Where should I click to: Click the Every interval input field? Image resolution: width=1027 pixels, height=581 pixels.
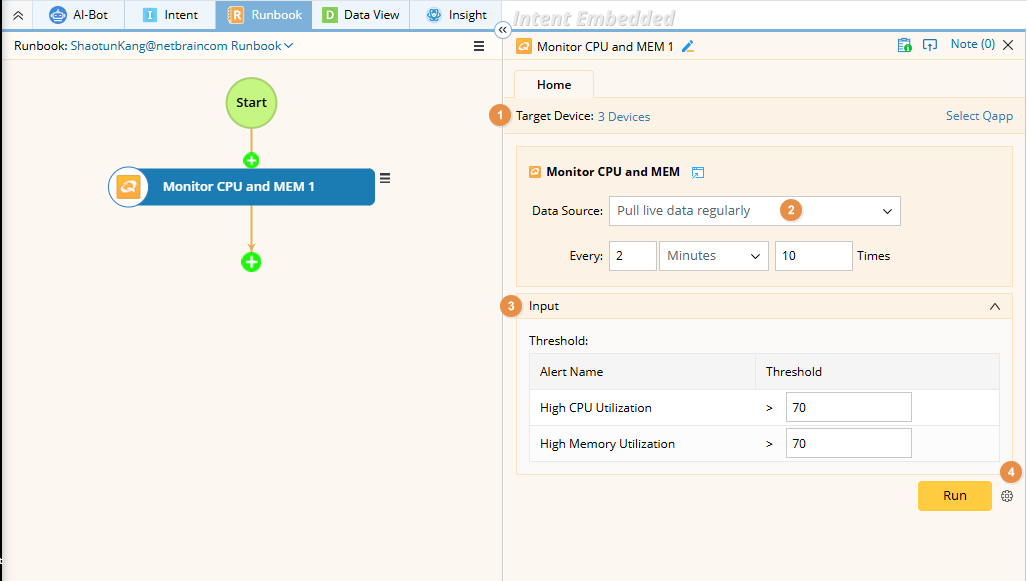click(633, 255)
